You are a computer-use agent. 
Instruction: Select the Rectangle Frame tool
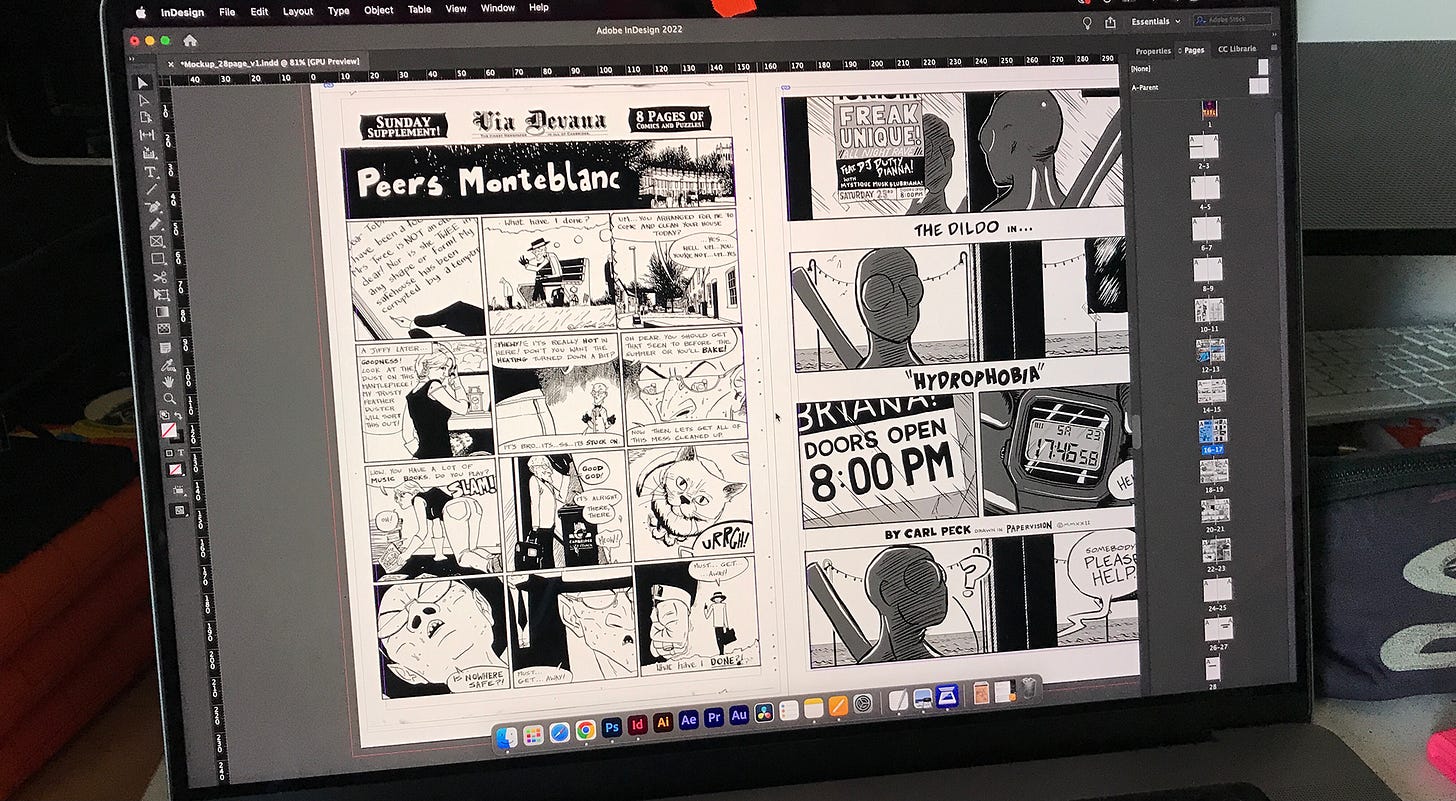157,240
